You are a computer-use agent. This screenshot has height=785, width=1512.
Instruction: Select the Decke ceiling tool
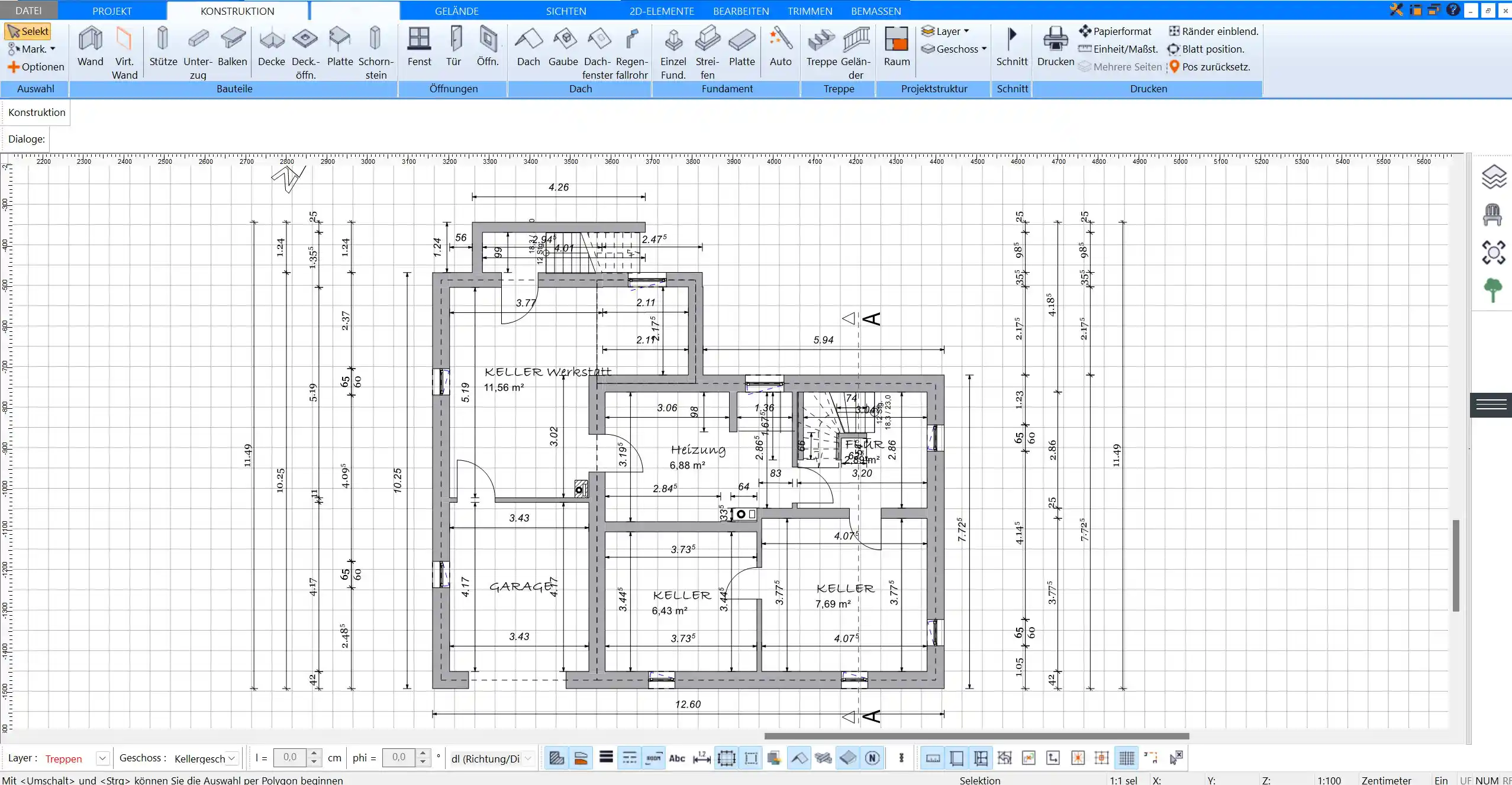272,47
